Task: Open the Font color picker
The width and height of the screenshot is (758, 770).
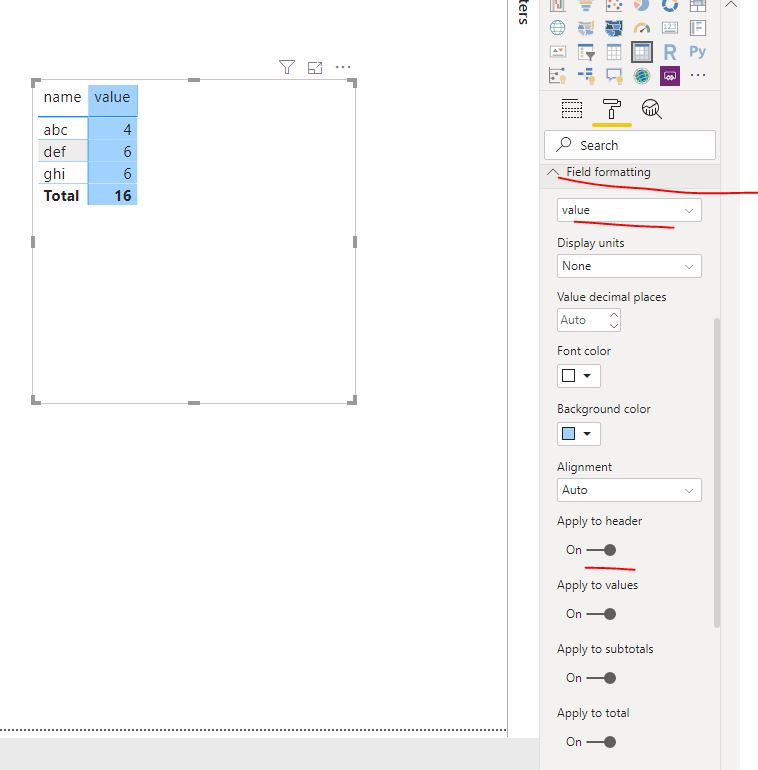Action: tap(579, 376)
